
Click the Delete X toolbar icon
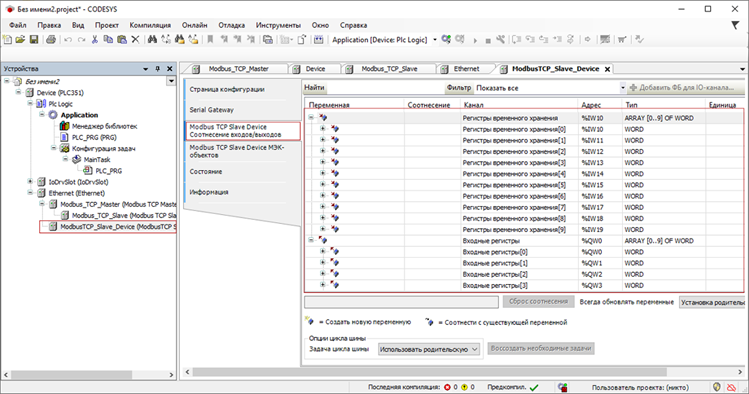[x=135, y=40]
